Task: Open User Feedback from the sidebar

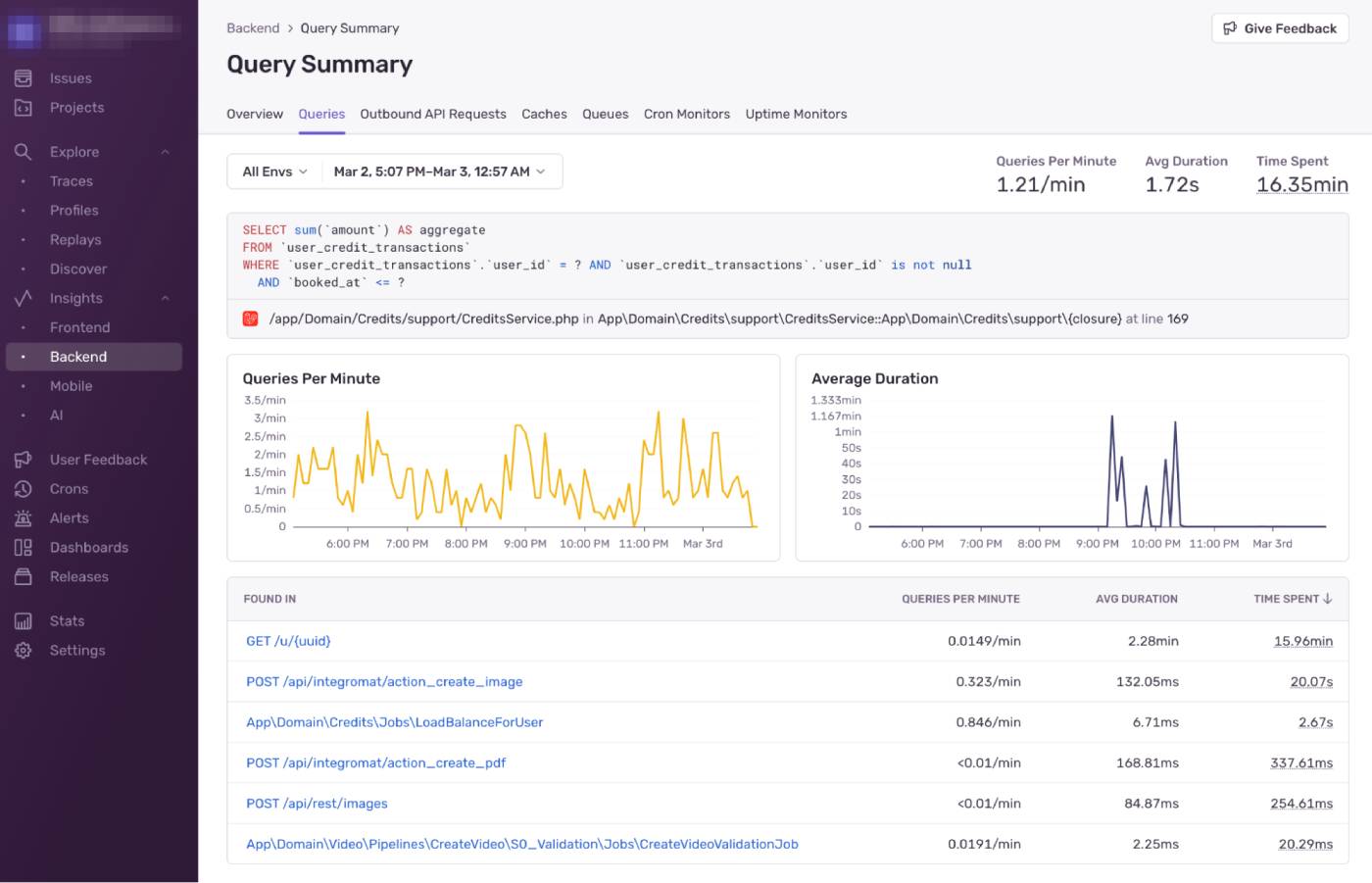Action: click(x=99, y=459)
